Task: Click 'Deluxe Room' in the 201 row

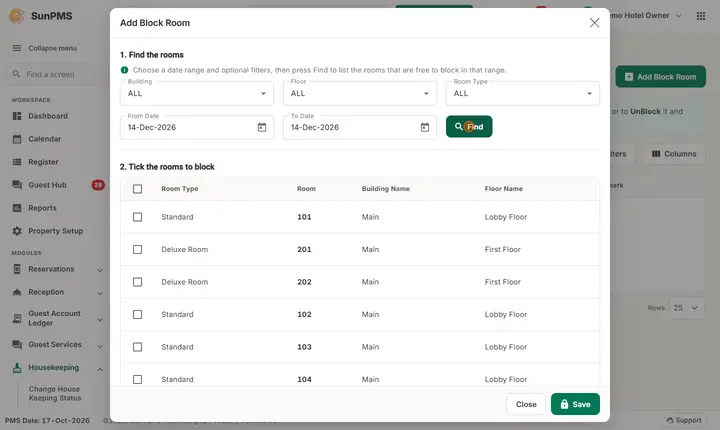Action: (x=185, y=249)
